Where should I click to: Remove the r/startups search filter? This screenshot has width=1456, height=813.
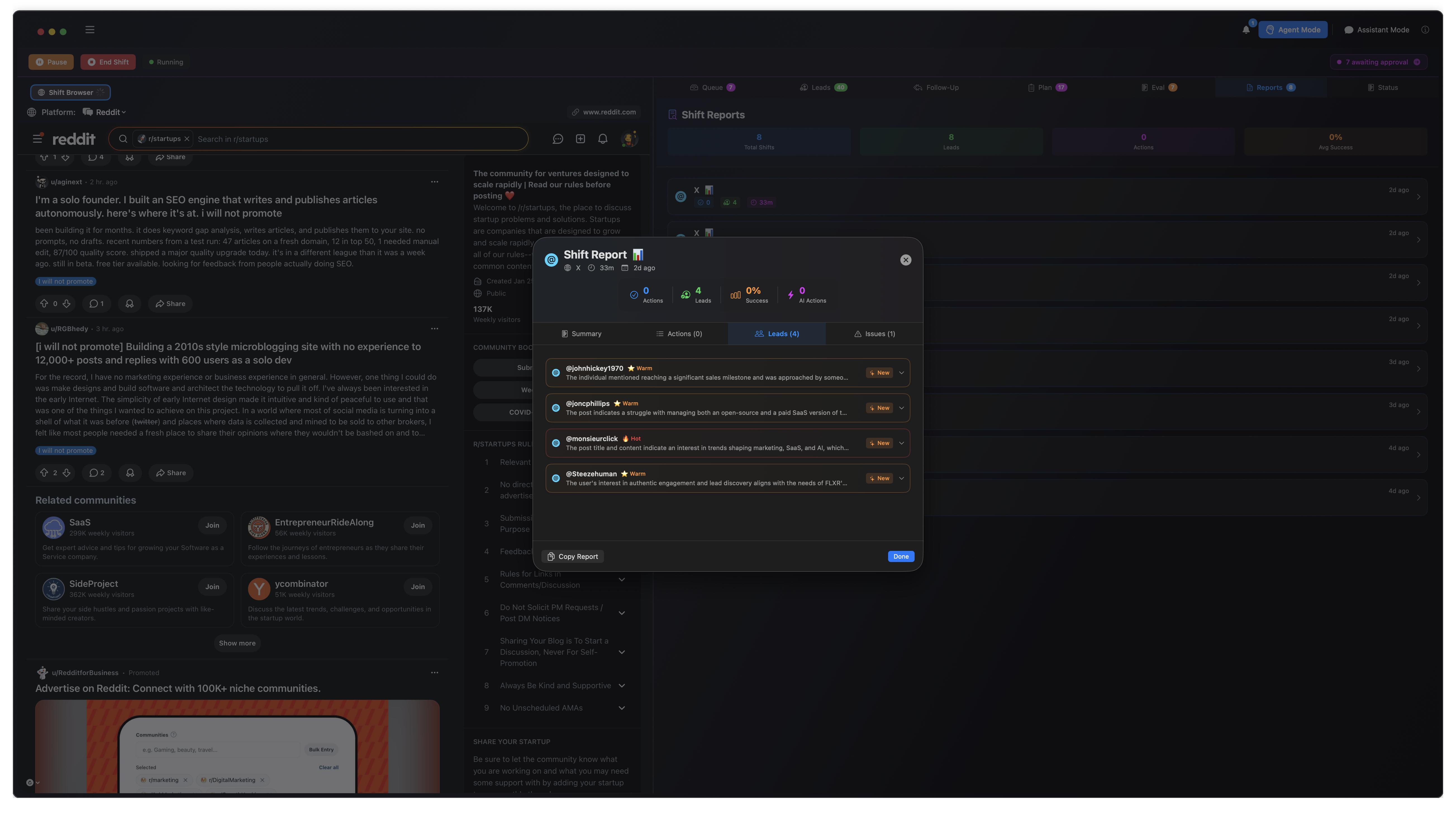[187, 139]
